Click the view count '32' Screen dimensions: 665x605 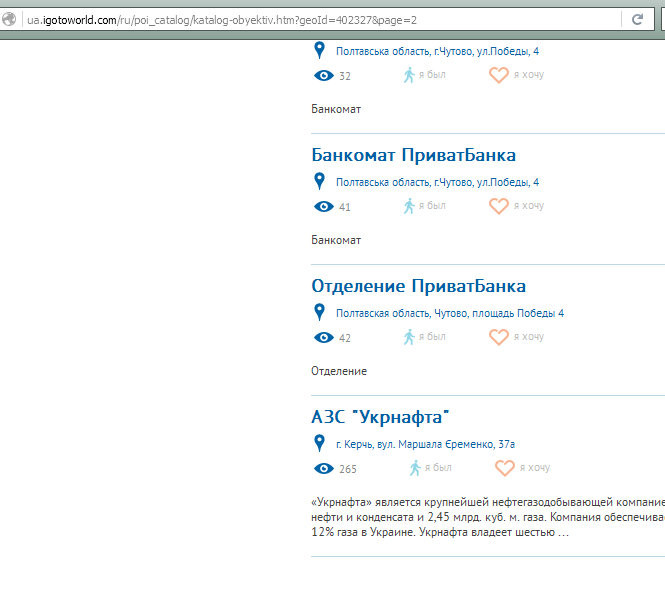[345, 76]
